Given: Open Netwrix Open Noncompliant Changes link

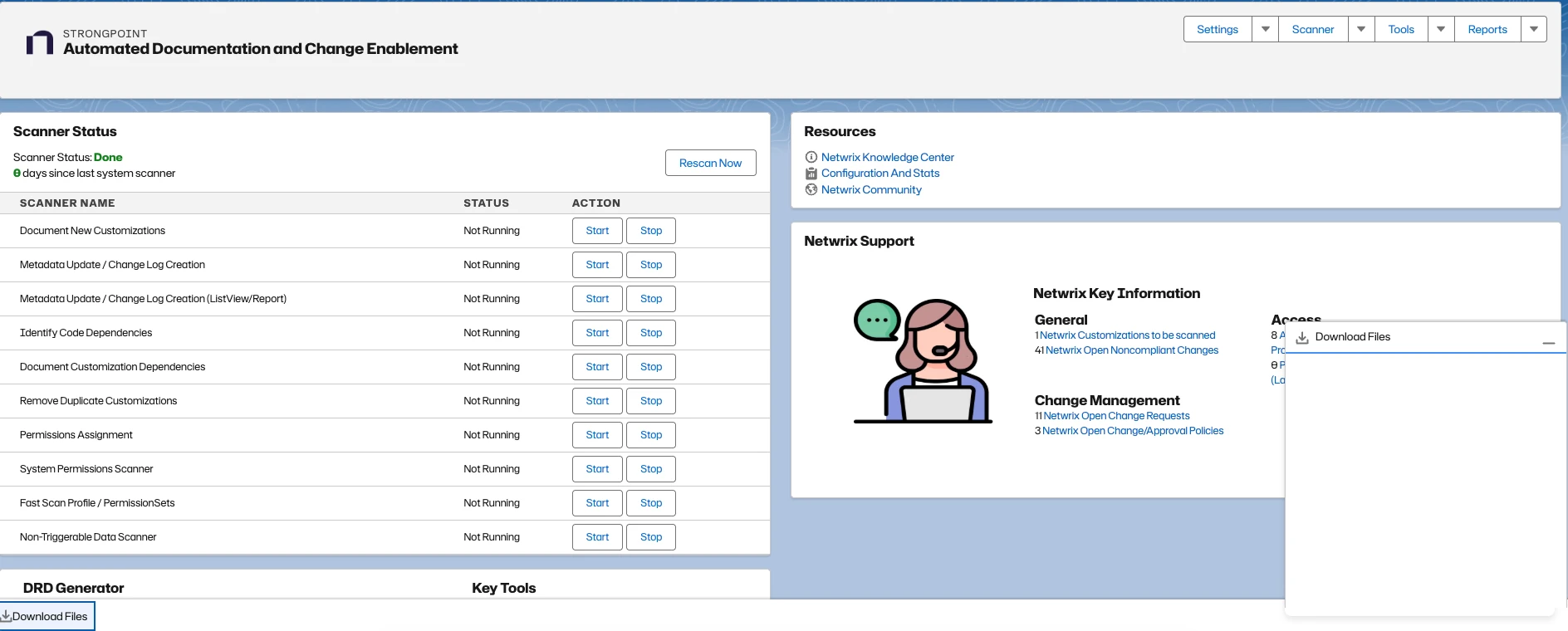Looking at the screenshot, I should [x=1132, y=350].
